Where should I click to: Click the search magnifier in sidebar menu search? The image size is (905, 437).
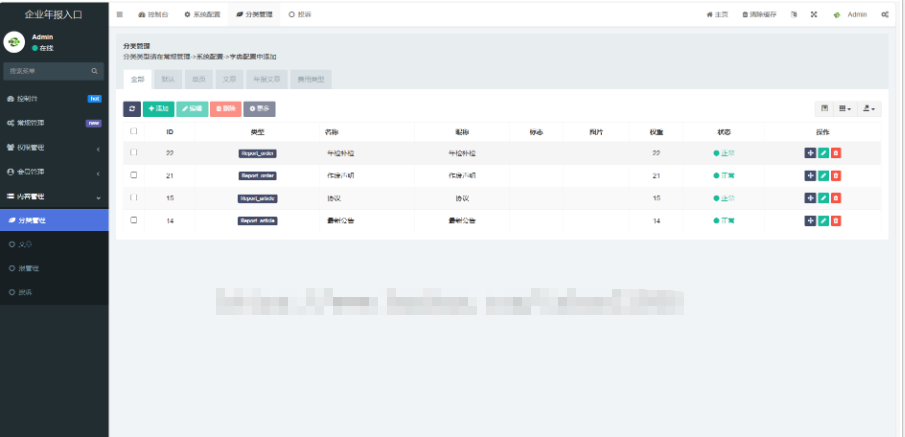pyautogui.click(x=95, y=71)
